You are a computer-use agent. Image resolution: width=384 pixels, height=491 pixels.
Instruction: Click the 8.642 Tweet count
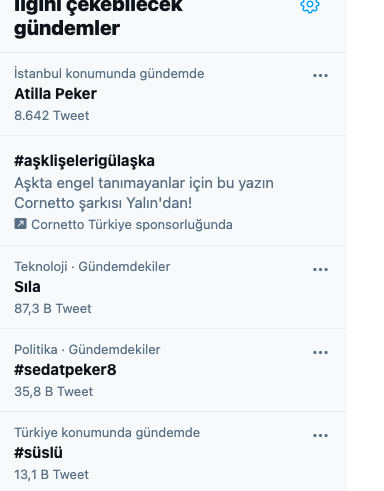point(52,116)
